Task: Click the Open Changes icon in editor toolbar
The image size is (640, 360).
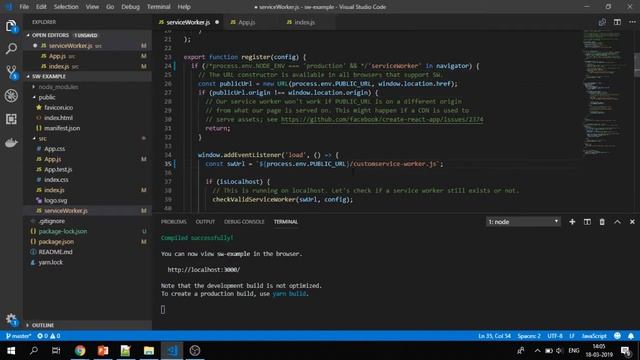Action: point(602,22)
